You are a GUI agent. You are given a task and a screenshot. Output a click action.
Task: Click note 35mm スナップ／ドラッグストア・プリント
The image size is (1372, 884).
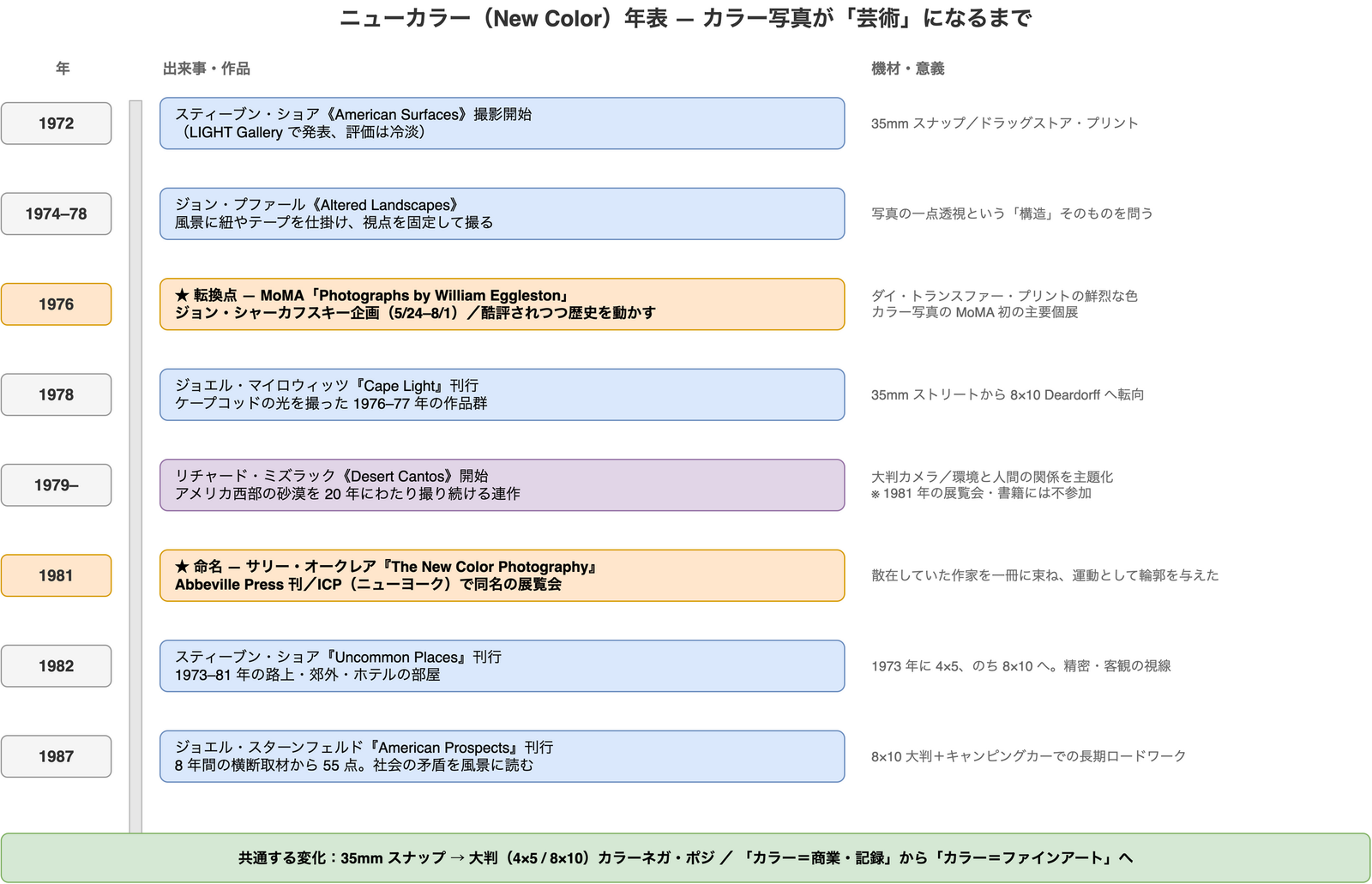[x=1005, y=123]
